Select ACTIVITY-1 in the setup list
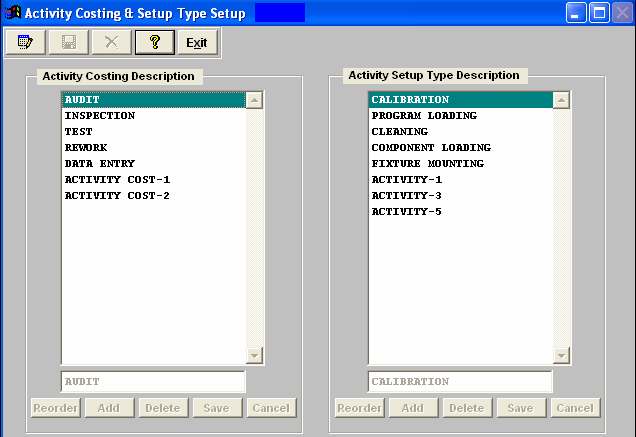This screenshot has height=437, width=636. (461, 179)
